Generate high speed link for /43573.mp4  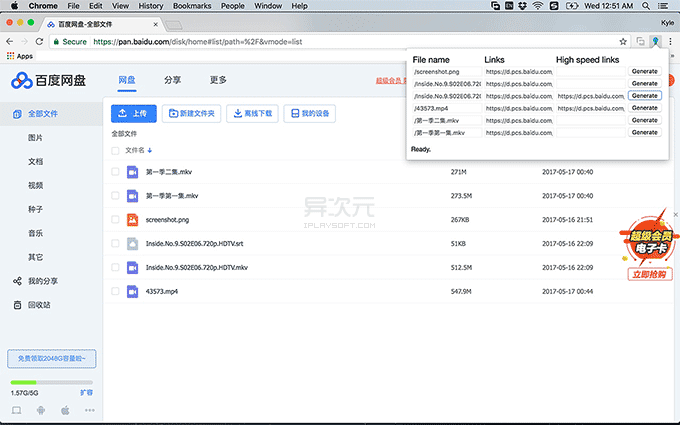[644, 108]
